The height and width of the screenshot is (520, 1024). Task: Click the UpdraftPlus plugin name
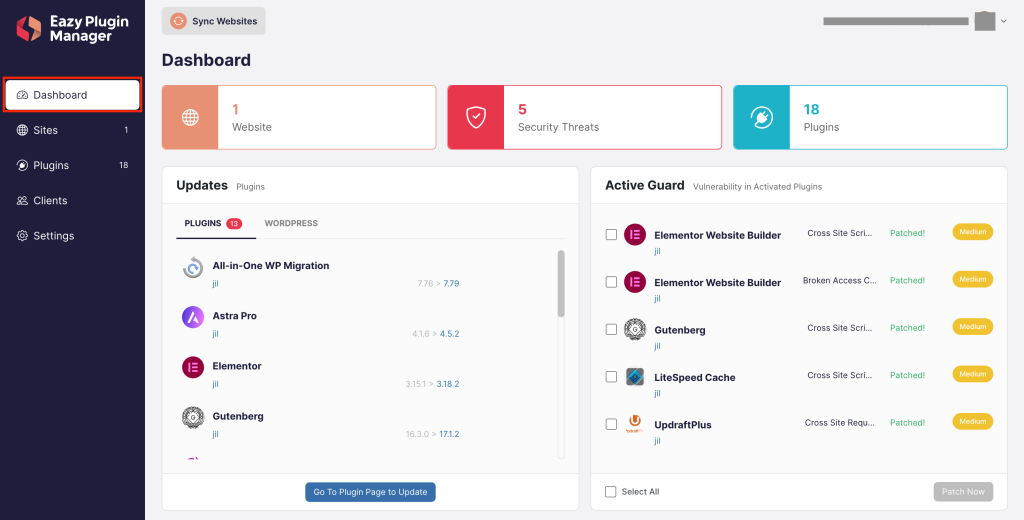683,425
